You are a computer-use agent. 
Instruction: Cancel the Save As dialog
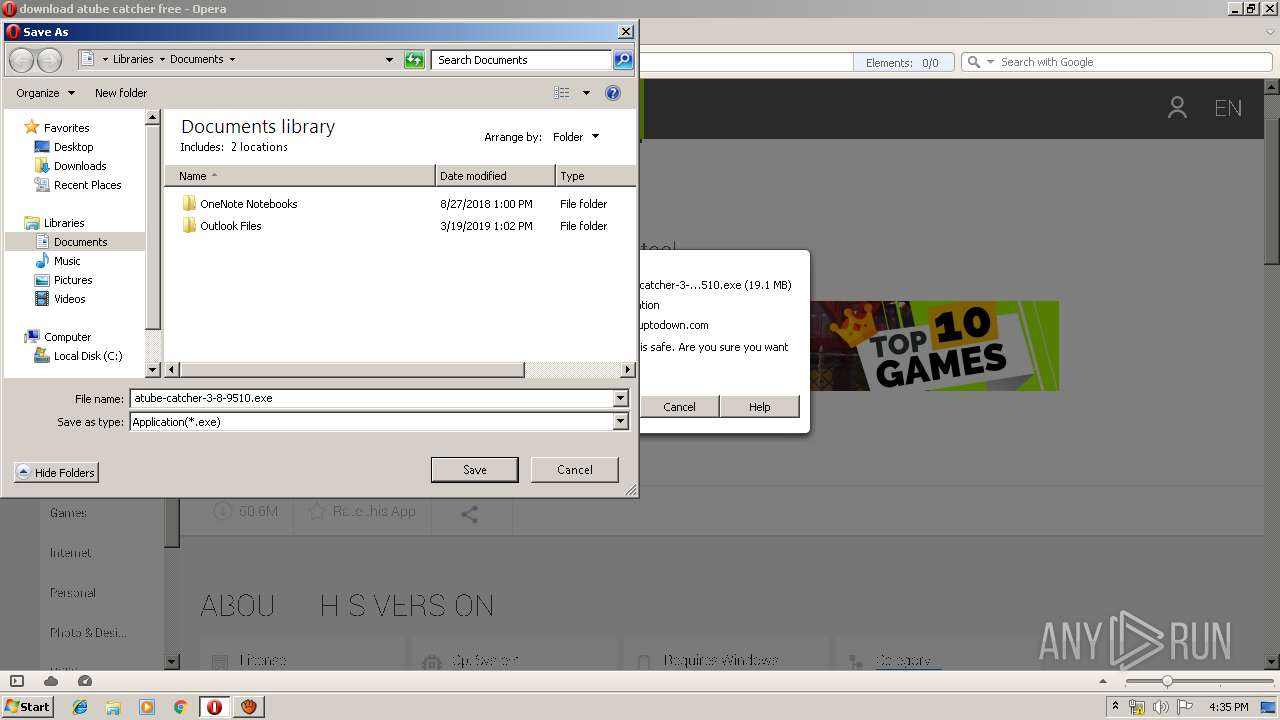(574, 470)
